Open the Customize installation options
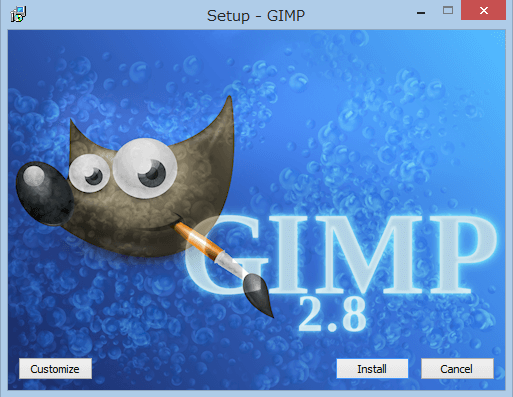The height and width of the screenshot is (397, 513). (x=55, y=369)
